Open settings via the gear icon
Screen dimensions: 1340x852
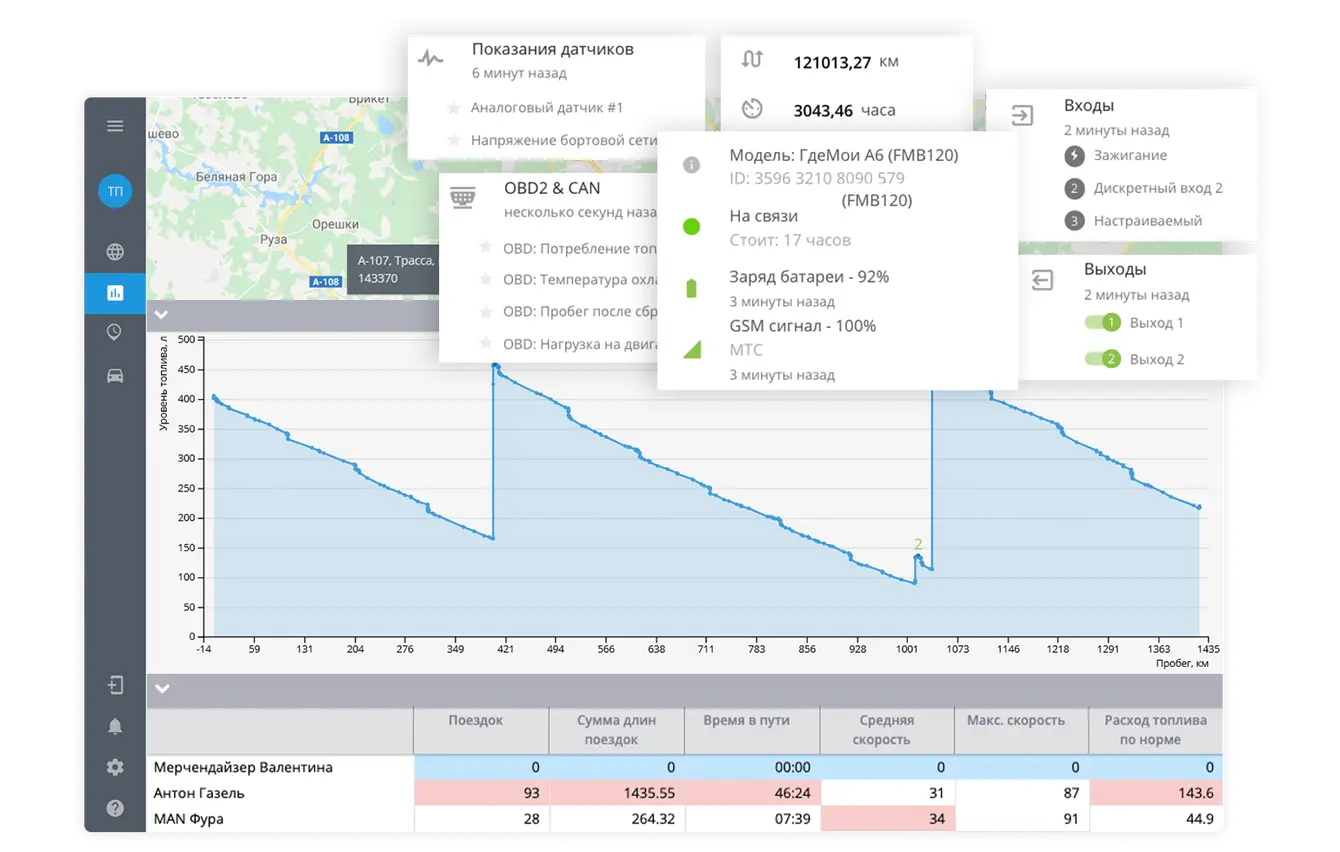(x=114, y=766)
